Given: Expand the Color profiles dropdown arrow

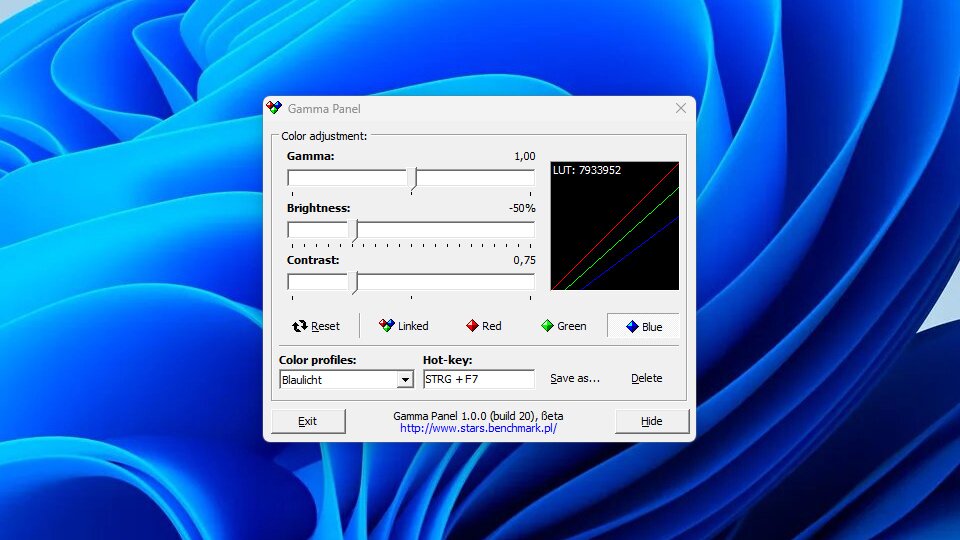Looking at the screenshot, I should pyautogui.click(x=405, y=380).
